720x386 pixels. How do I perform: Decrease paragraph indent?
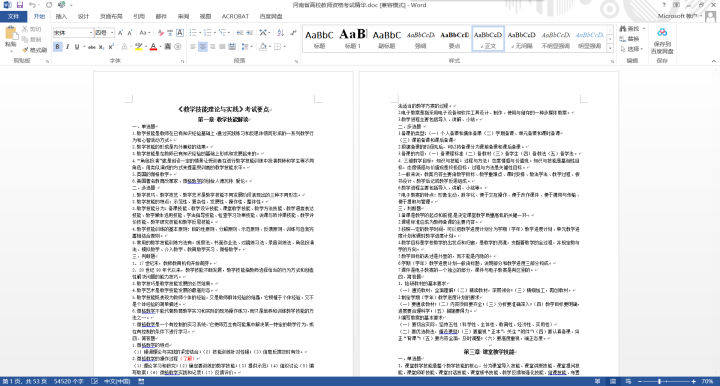(240, 33)
